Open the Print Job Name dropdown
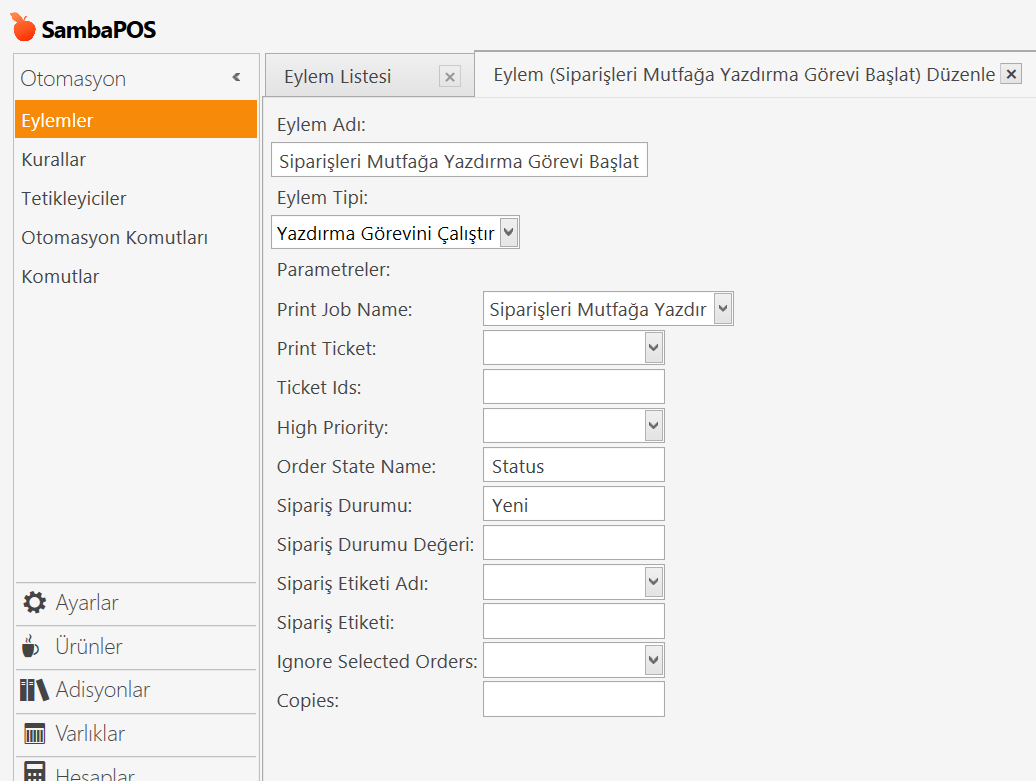Image resolution: width=1036 pixels, height=781 pixels. [723, 309]
